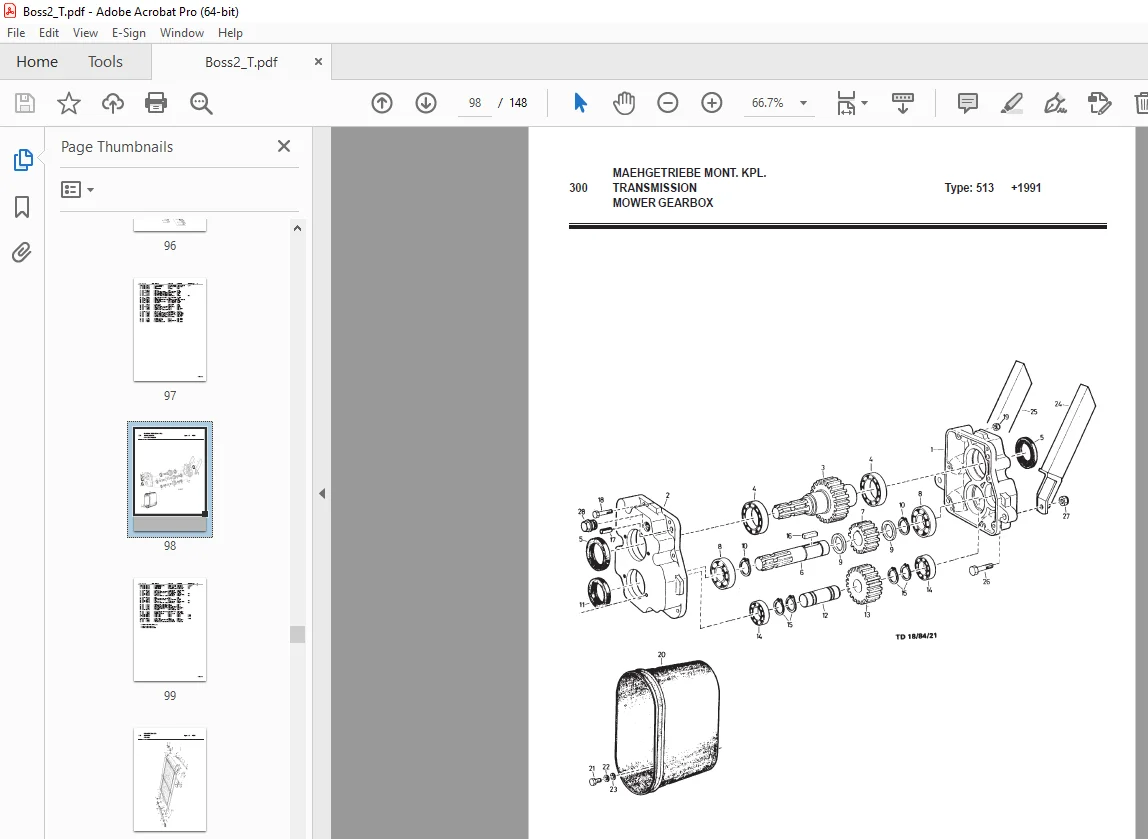Show the Bookmarks pane
The image size is (1148, 839).
22,206
